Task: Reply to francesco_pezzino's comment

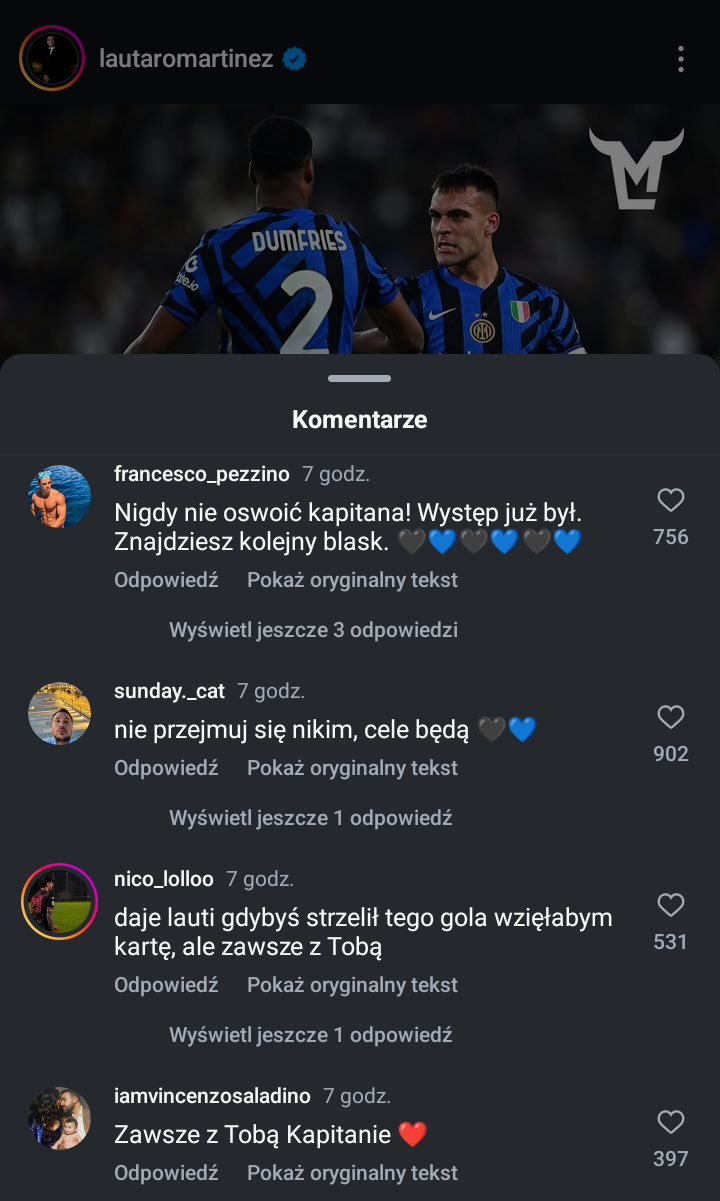Action: tap(166, 580)
